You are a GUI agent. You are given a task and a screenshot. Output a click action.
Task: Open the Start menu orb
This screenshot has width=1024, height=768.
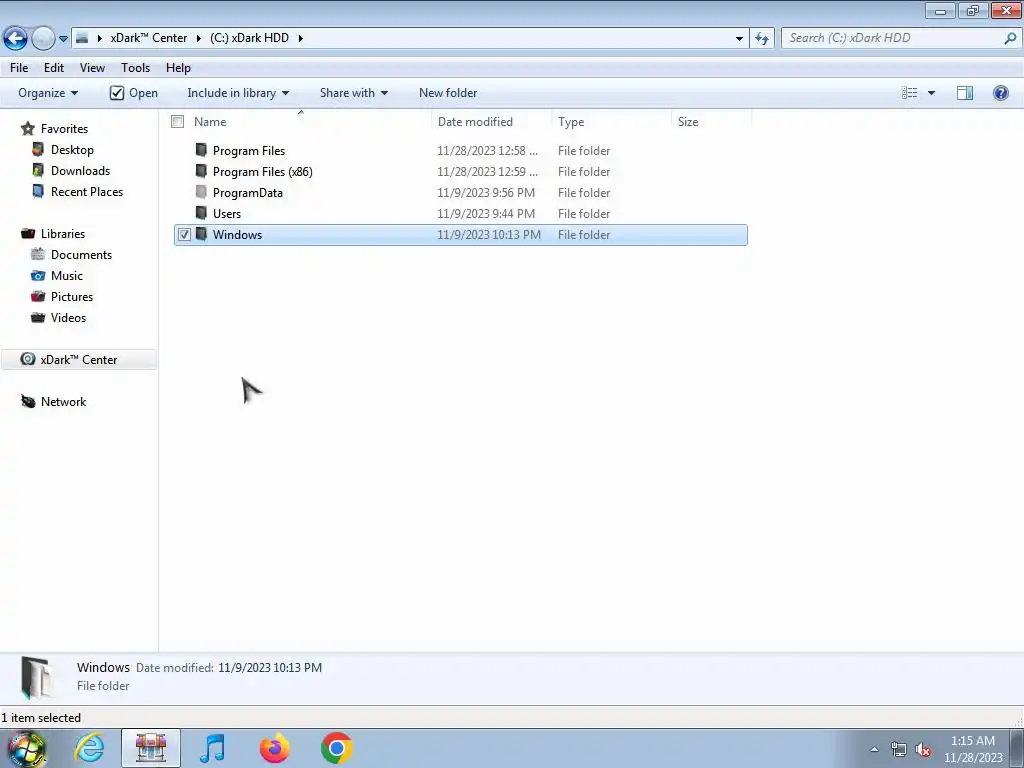tap(27, 749)
